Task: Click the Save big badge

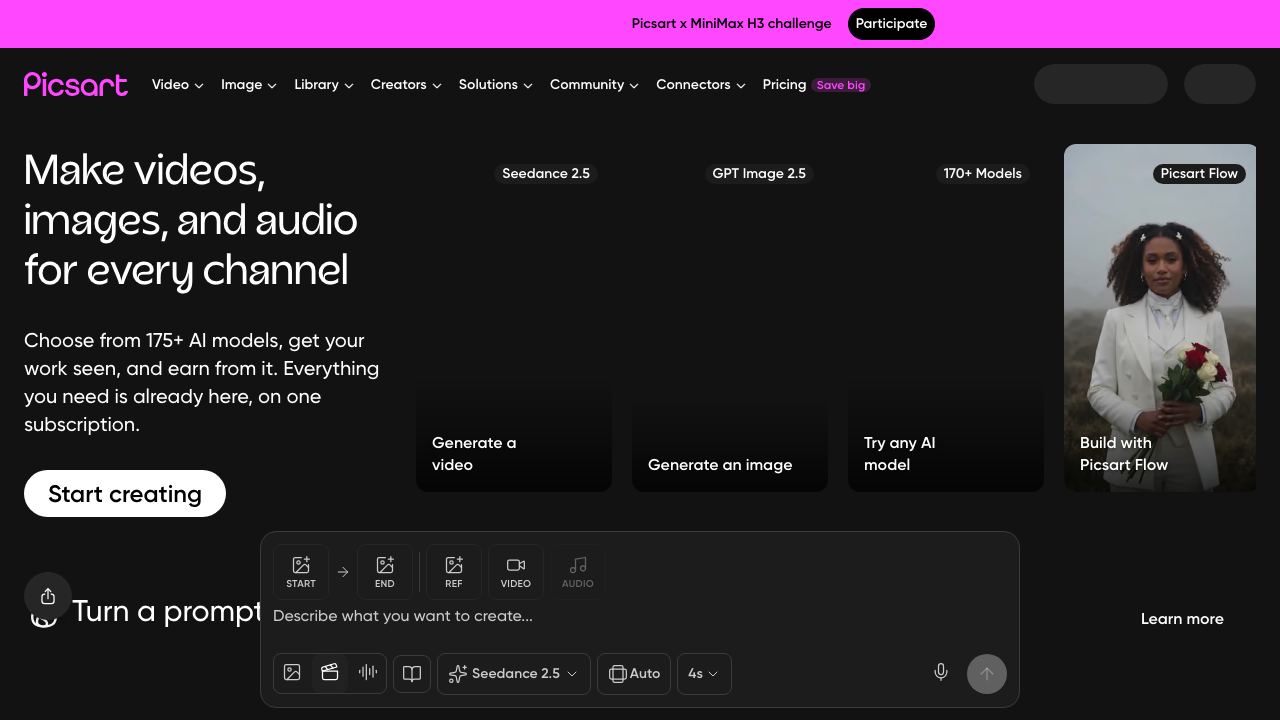Action: click(x=841, y=85)
